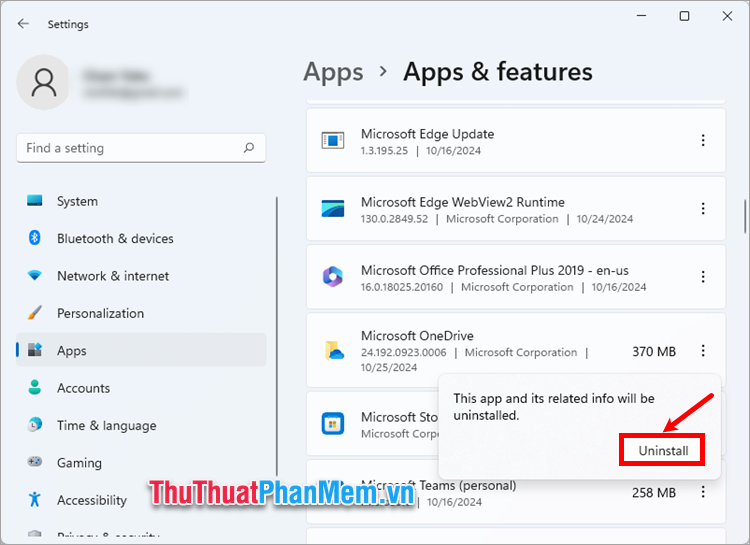Viewport: 750px width, 545px height.
Task: Click the Wi-Fi icon next to Network & internet
Action: tap(34, 275)
